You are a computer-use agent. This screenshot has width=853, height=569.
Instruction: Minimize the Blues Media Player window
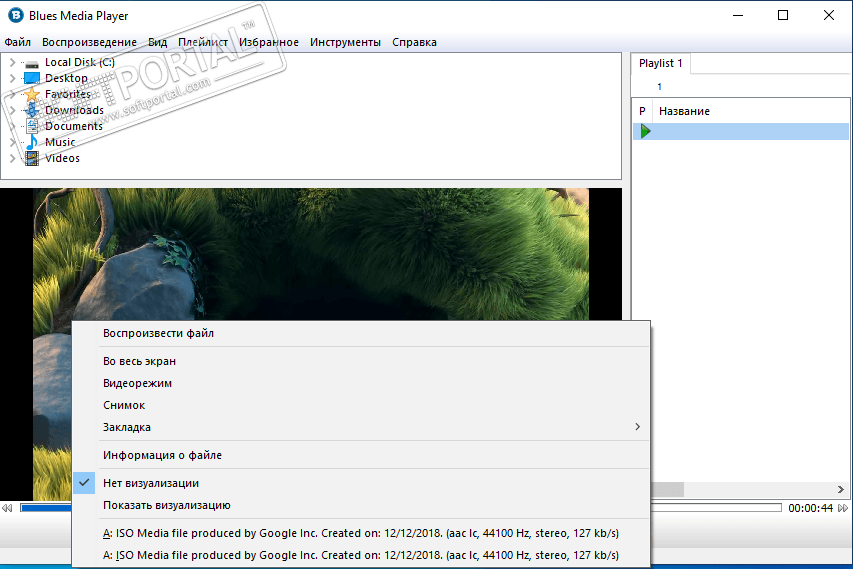[738, 15]
